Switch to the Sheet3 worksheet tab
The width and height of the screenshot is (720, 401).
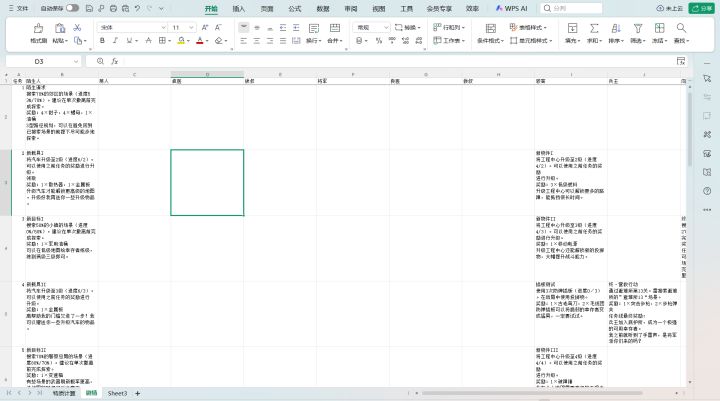pyautogui.click(x=117, y=394)
